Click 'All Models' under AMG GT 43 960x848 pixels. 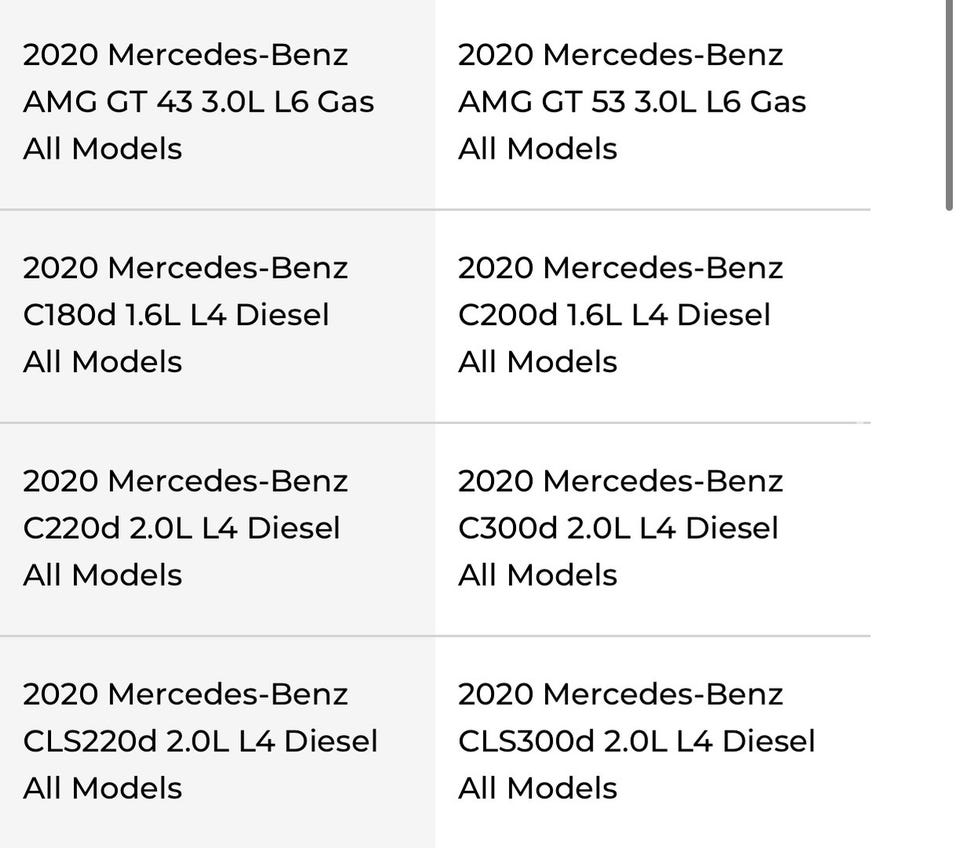coord(102,148)
